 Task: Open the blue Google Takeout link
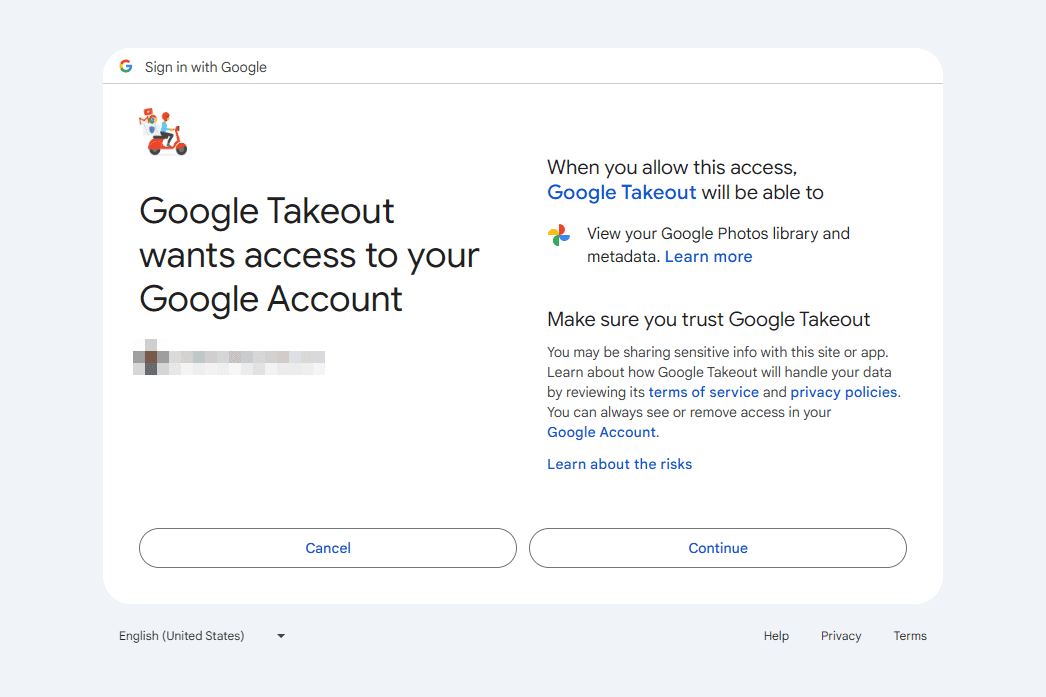point(621,192)
